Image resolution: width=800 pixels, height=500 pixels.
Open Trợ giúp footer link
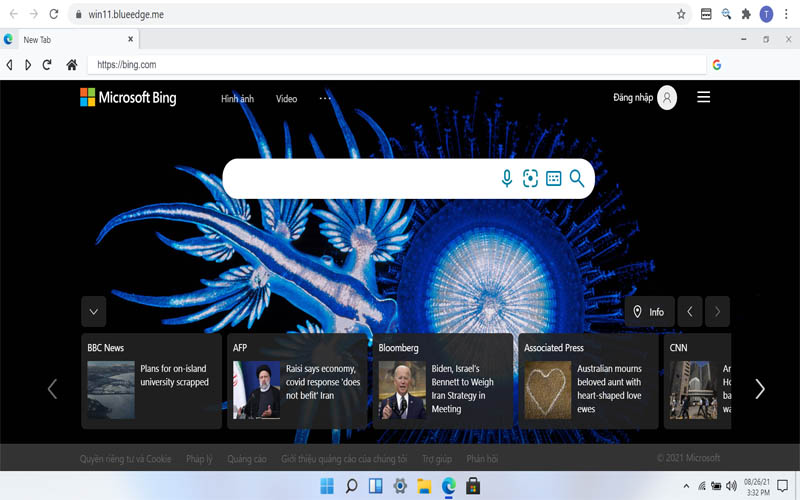coord(437,459)
